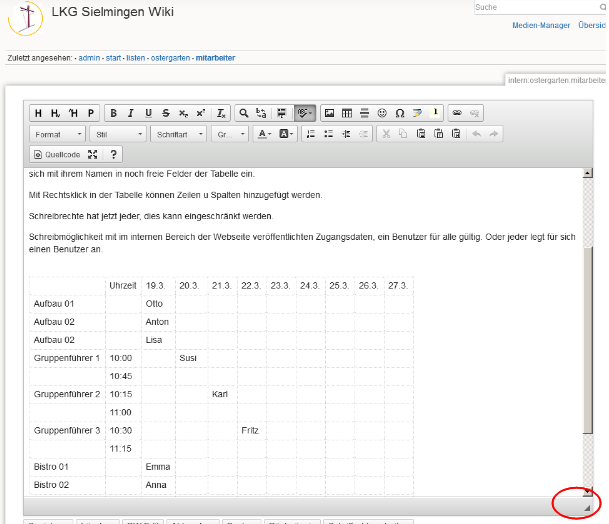Toggle underline formatting
The width and height of the screenshot is (609, 524).
[x=149, y=113]
